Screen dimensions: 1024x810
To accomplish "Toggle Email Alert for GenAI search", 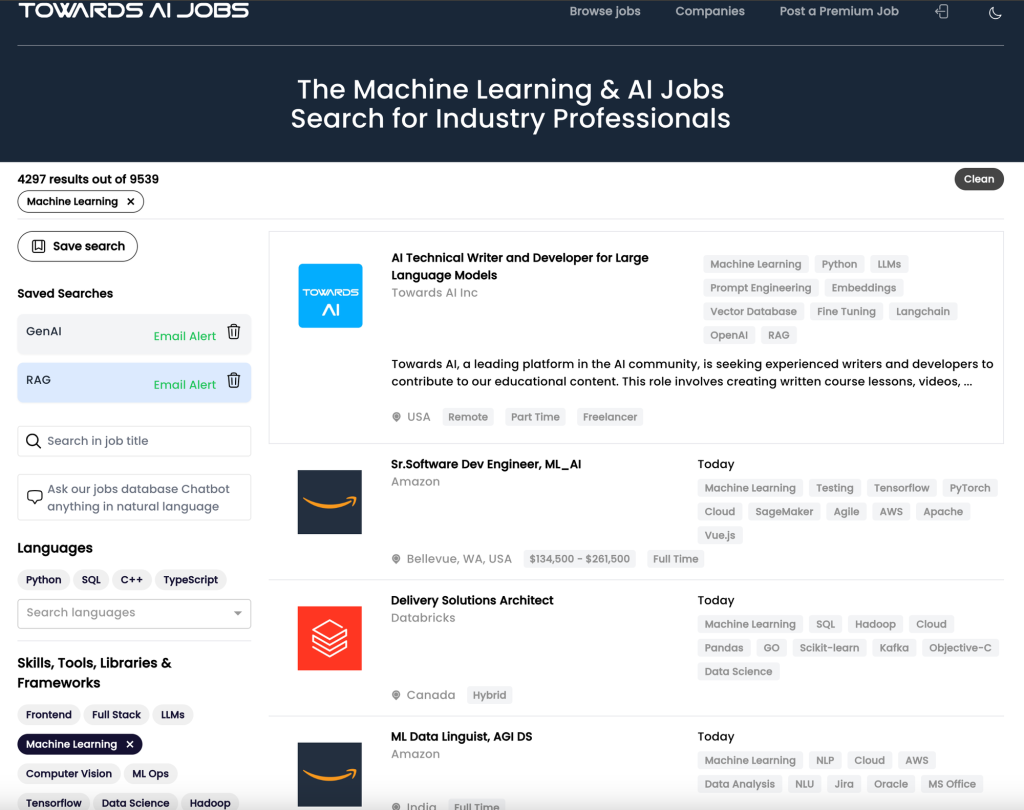I will click(185, 336).
